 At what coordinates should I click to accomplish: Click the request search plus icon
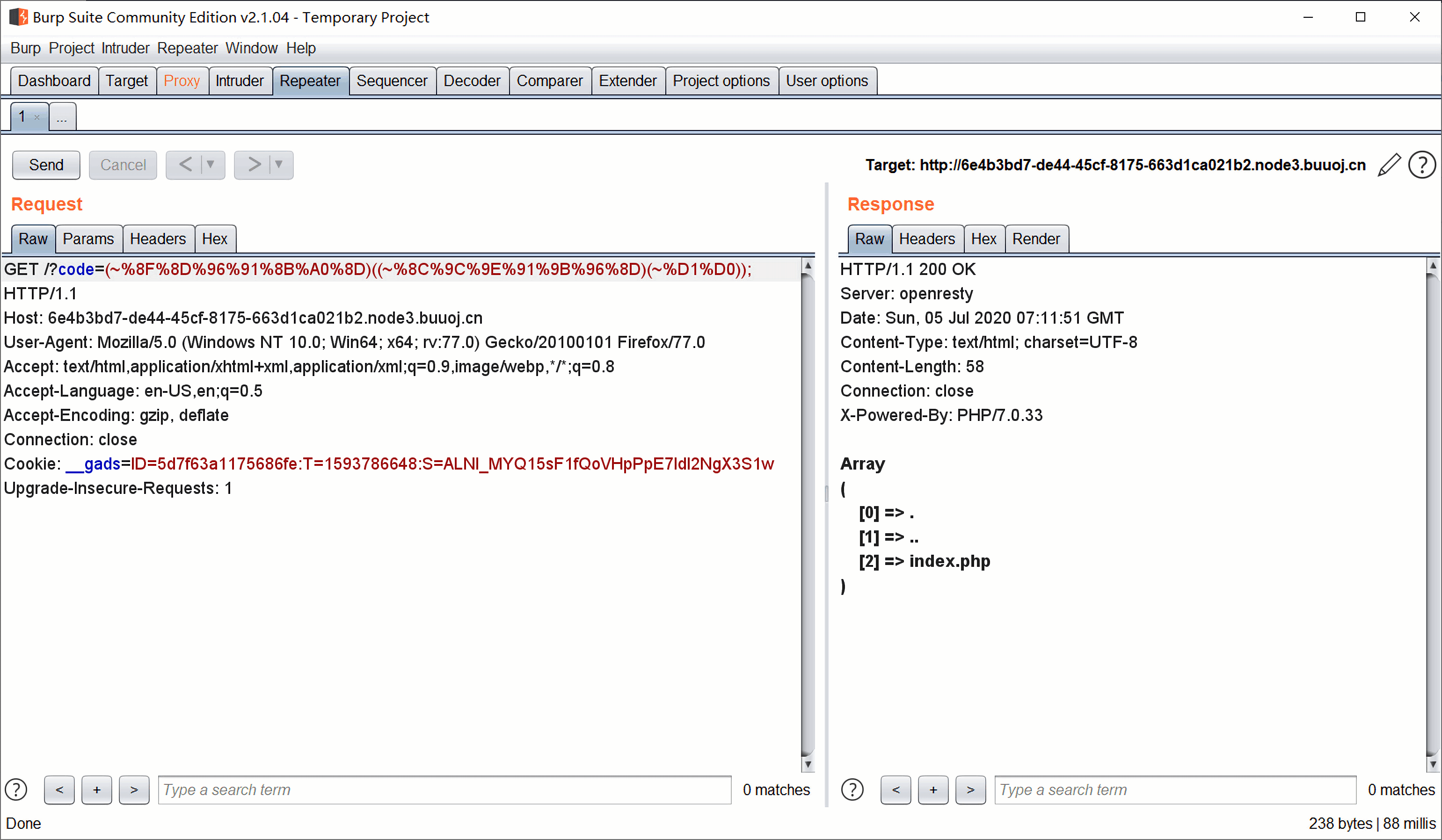(x=97, y=789)
